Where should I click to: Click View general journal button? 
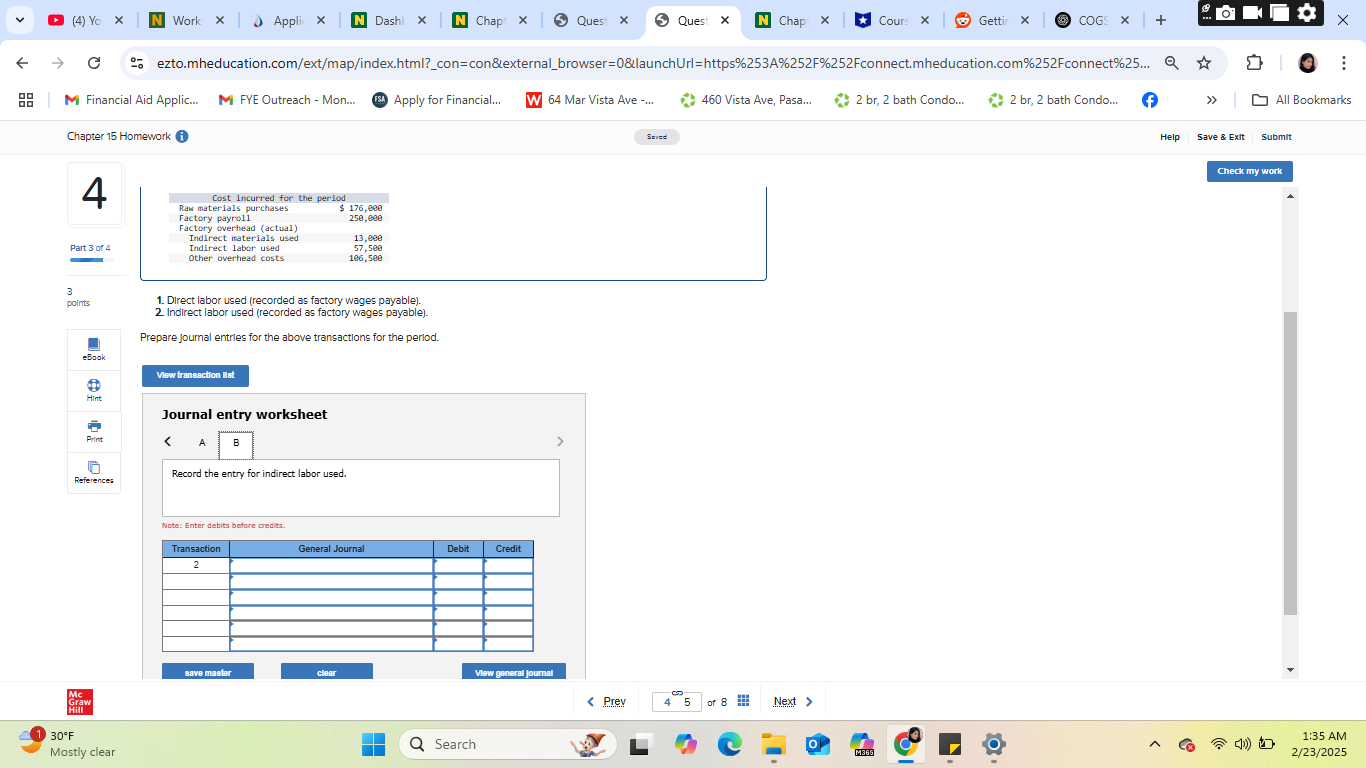tap(514, 672)
